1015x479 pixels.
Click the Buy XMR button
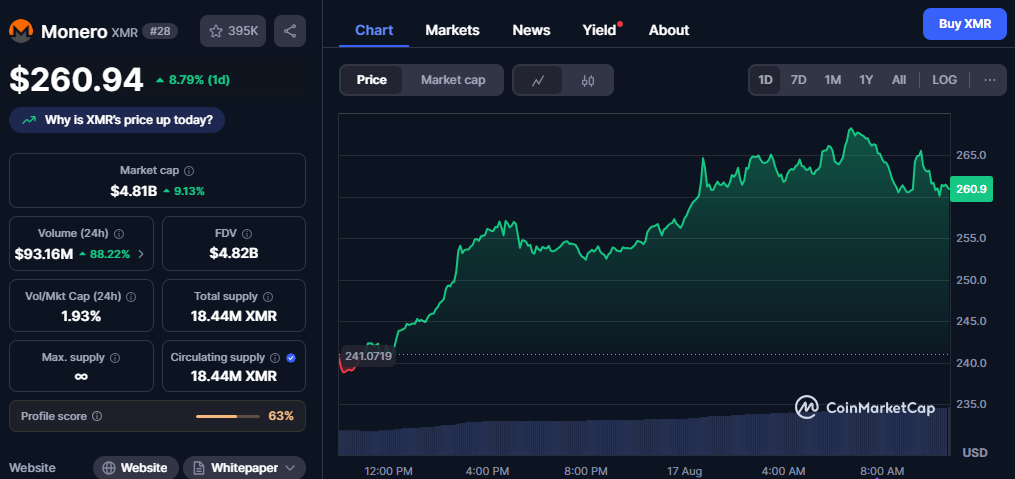pos(965,24)
